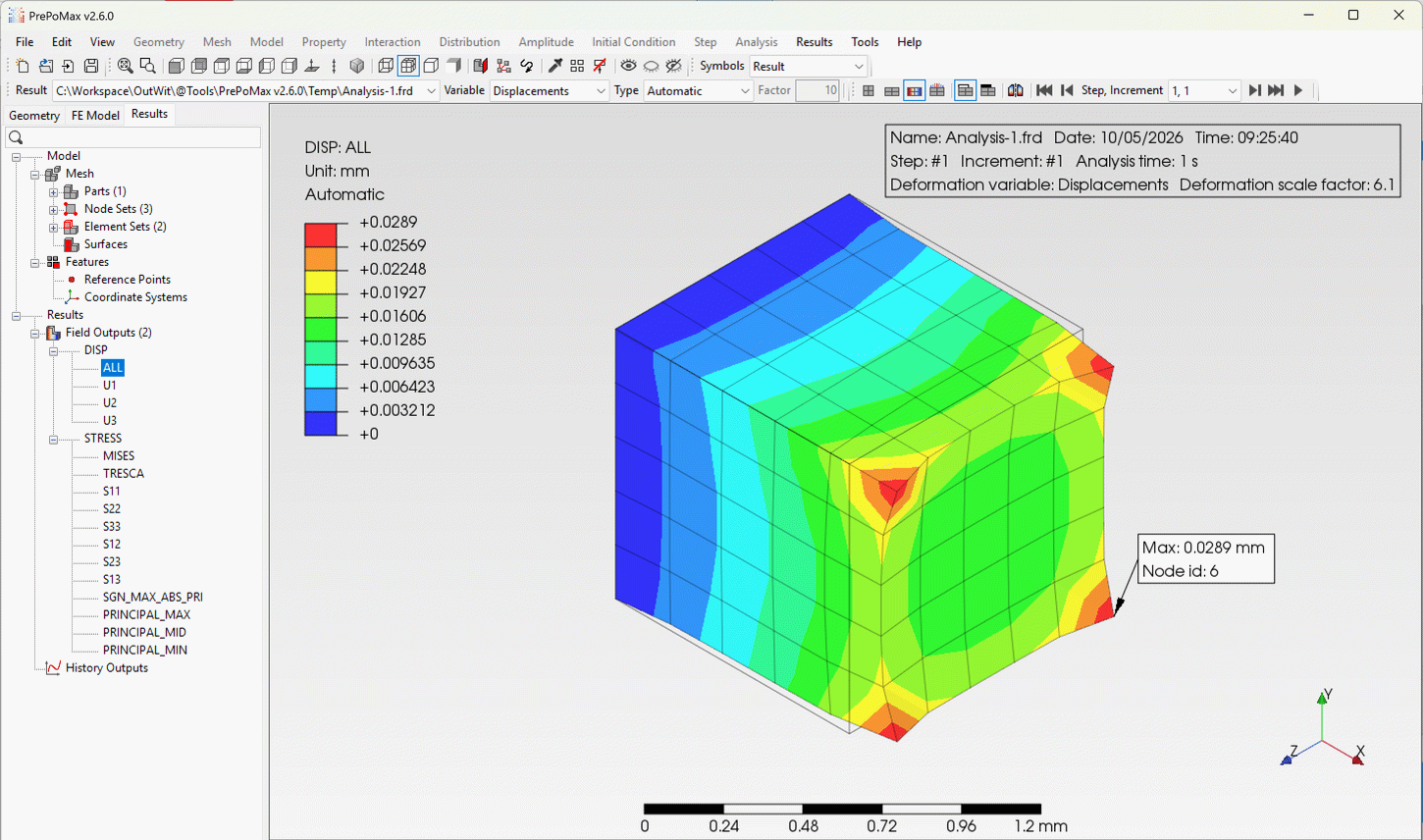Open the Type Automatic dropdown
The height and width of the screenshot is (840, 1423).
coord(699,90)
